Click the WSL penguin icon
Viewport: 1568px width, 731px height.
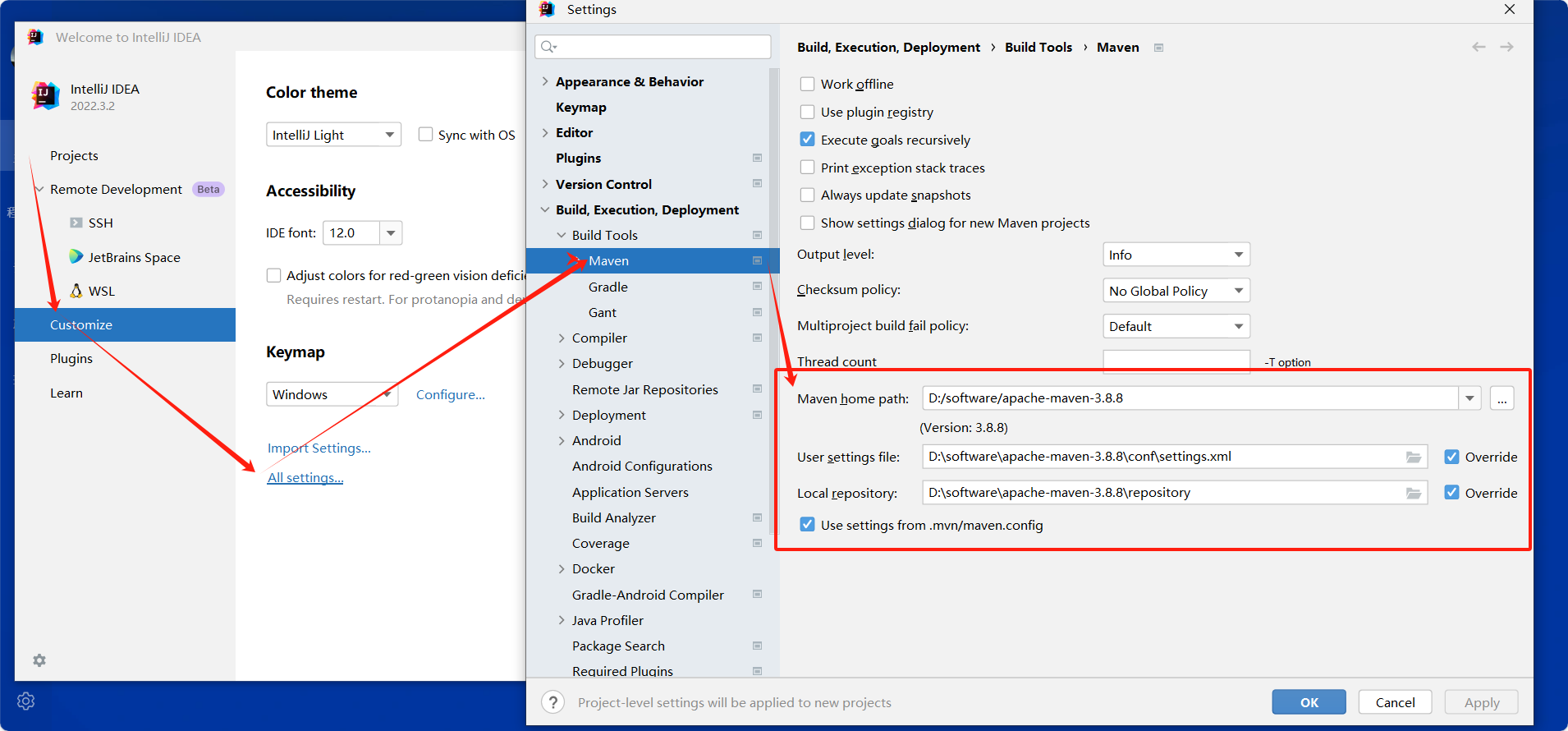76,291
